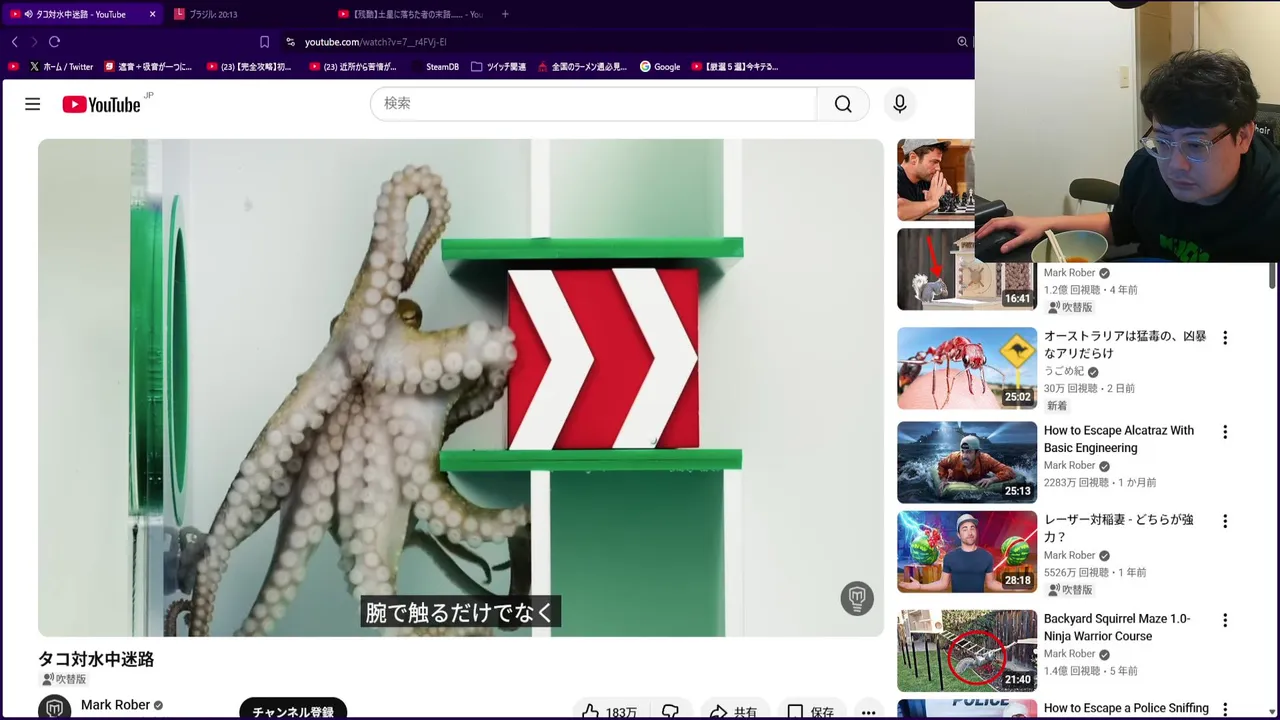Switch to the ブラジル: 20:13 tab
Screen dimensions: 1280x720
(x=213, y=14)
